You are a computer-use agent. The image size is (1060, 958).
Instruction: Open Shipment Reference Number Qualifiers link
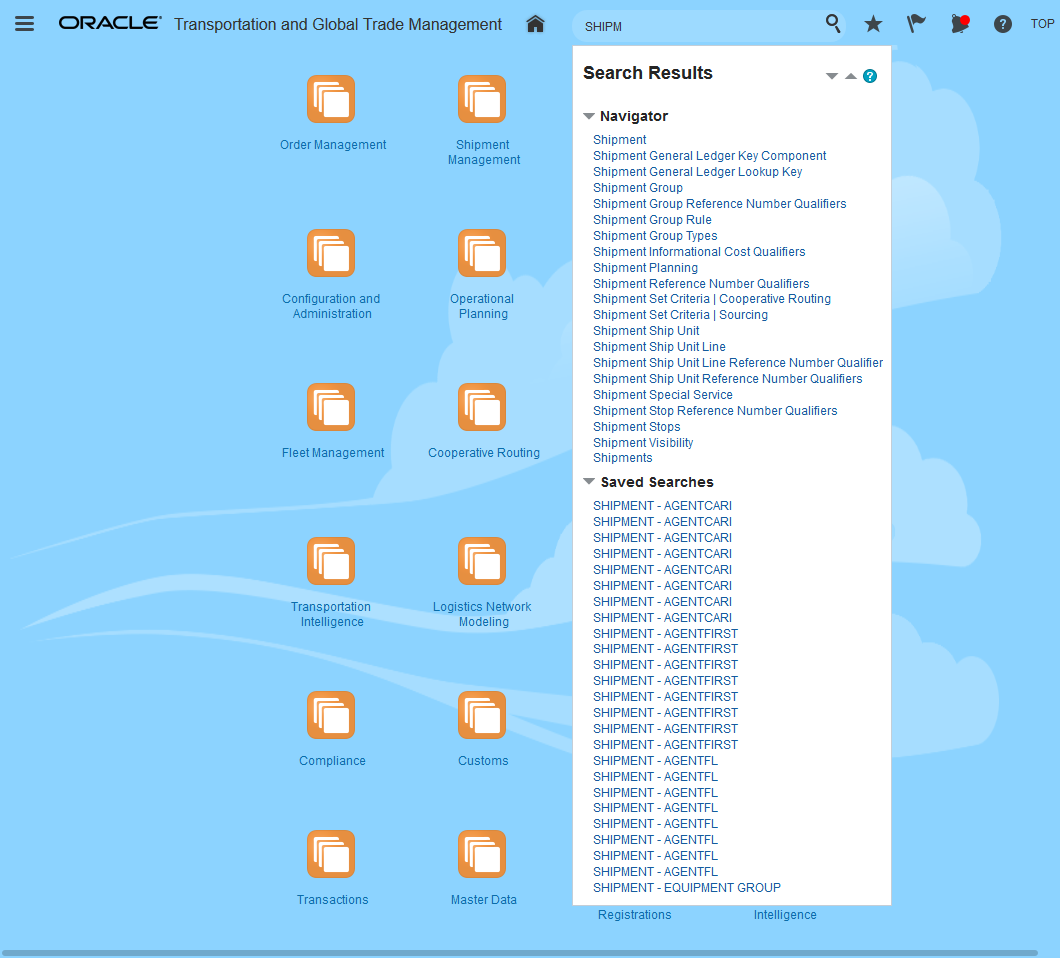pyautogui.click(x=700, y=283)
